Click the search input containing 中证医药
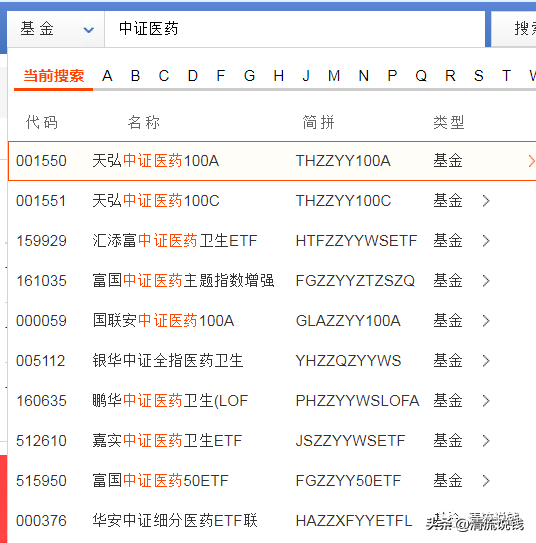The height and width of the screenshot is (543, 536). (295, 29)
